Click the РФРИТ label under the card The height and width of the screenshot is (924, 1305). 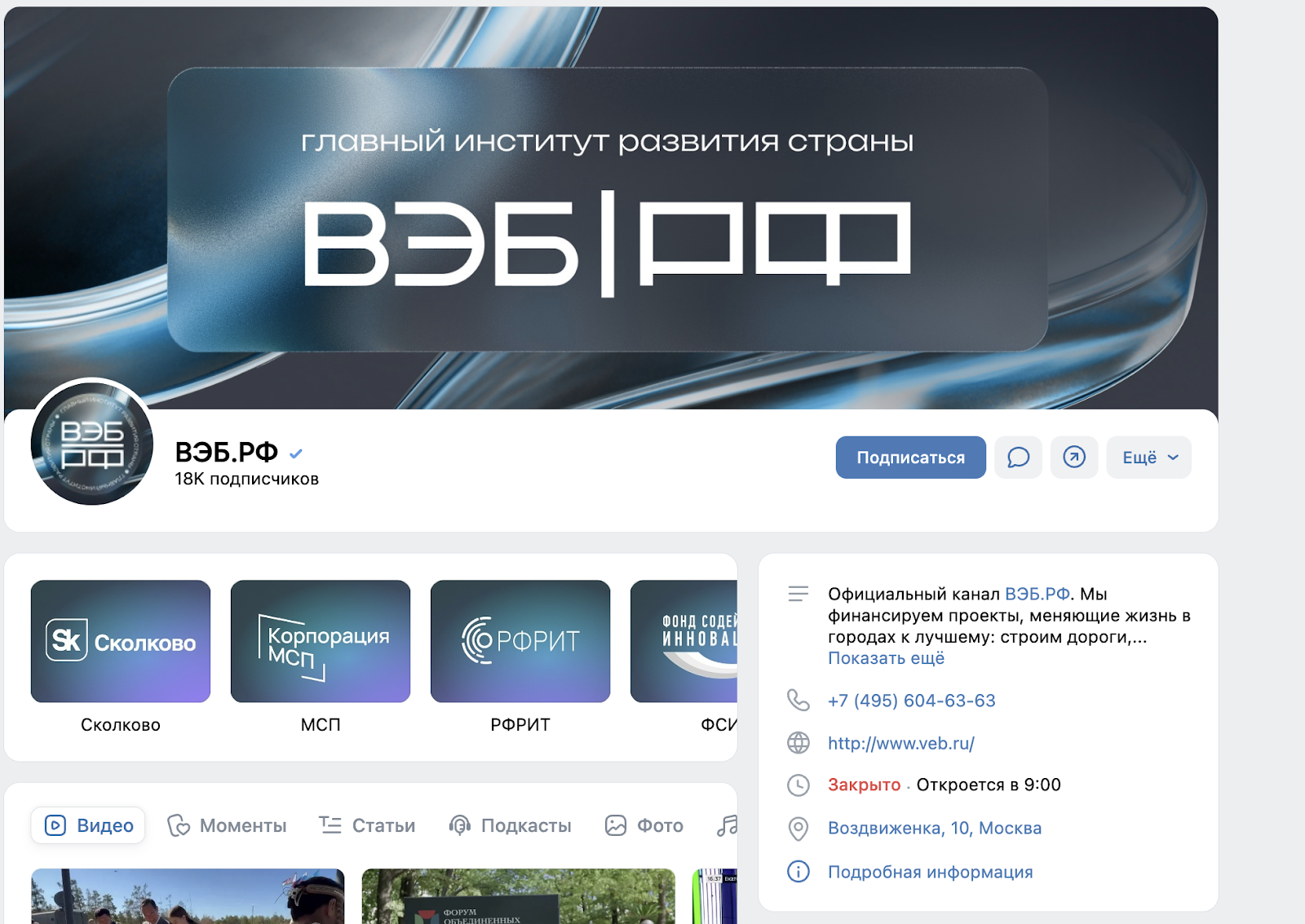[x=520, y=724]
